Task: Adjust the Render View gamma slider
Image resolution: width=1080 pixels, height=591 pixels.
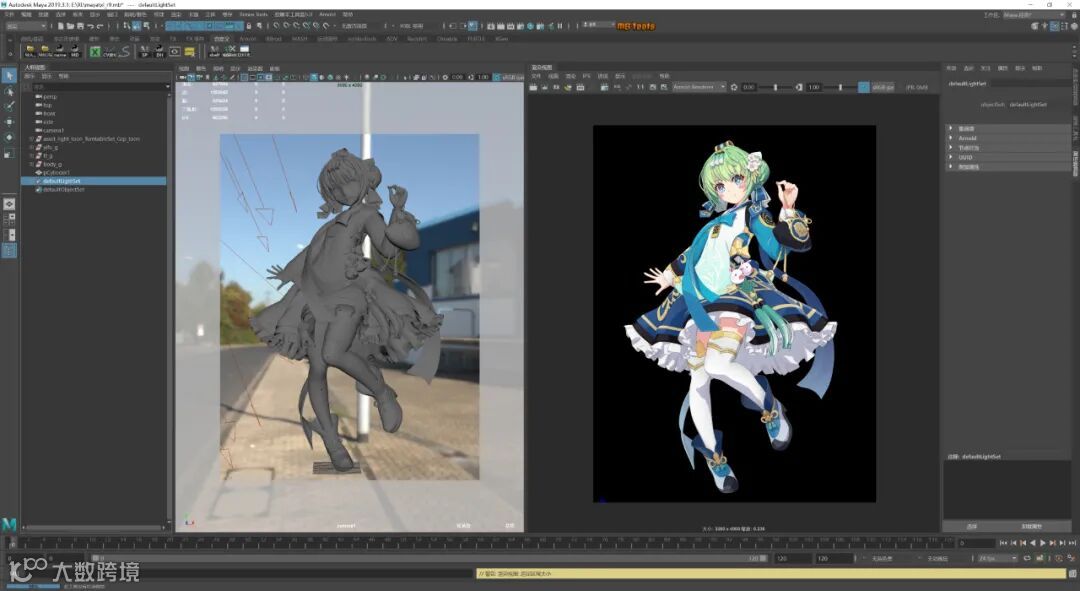Action: coord(840,87)
